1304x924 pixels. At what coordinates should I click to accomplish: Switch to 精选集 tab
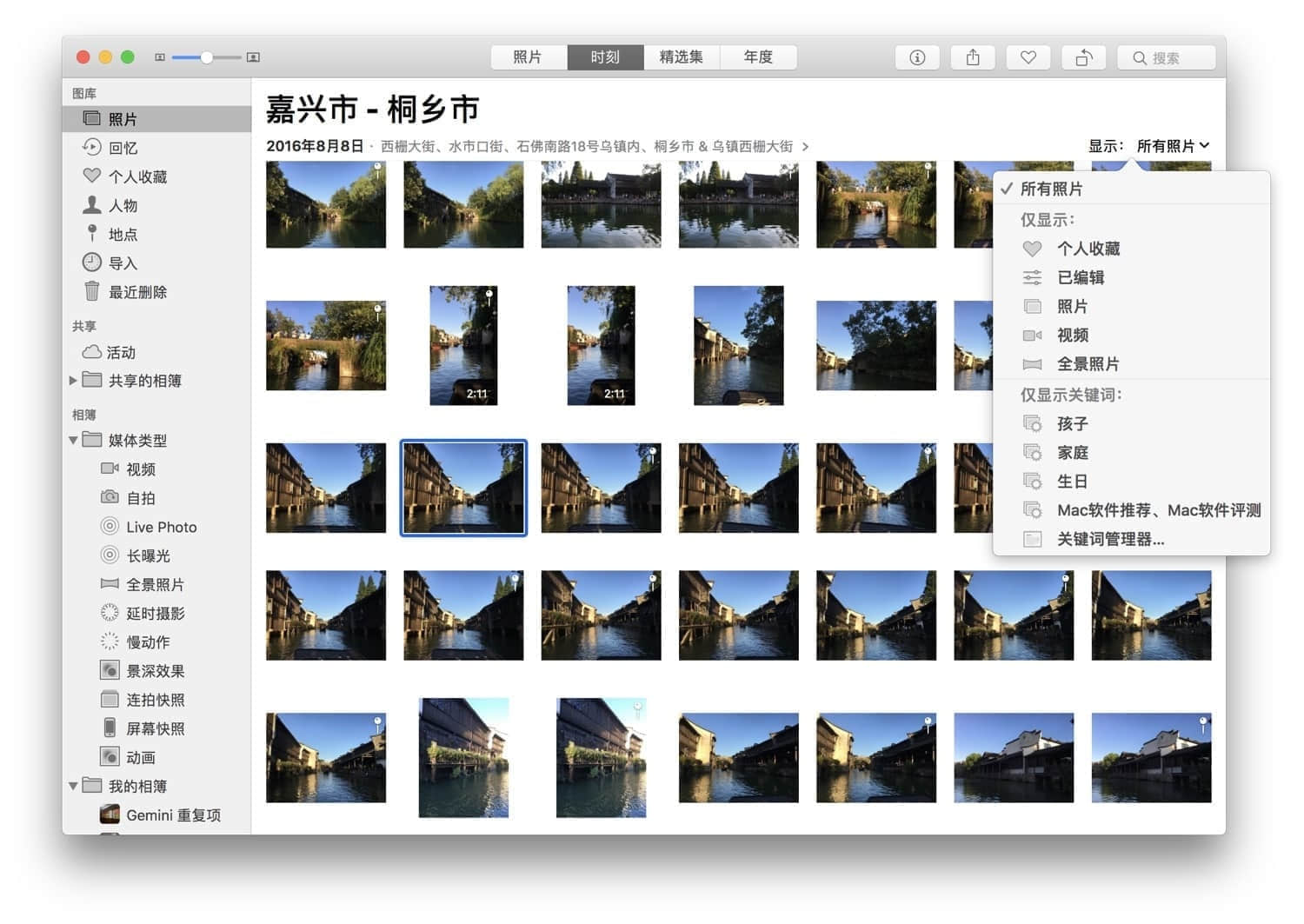pyautogui.click(x=682, y=57)
